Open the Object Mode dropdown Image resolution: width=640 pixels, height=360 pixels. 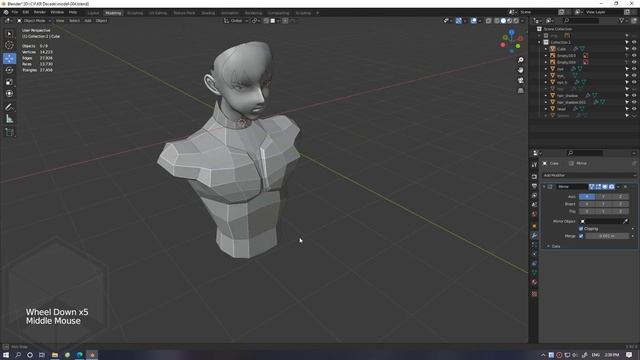point(34,20)
